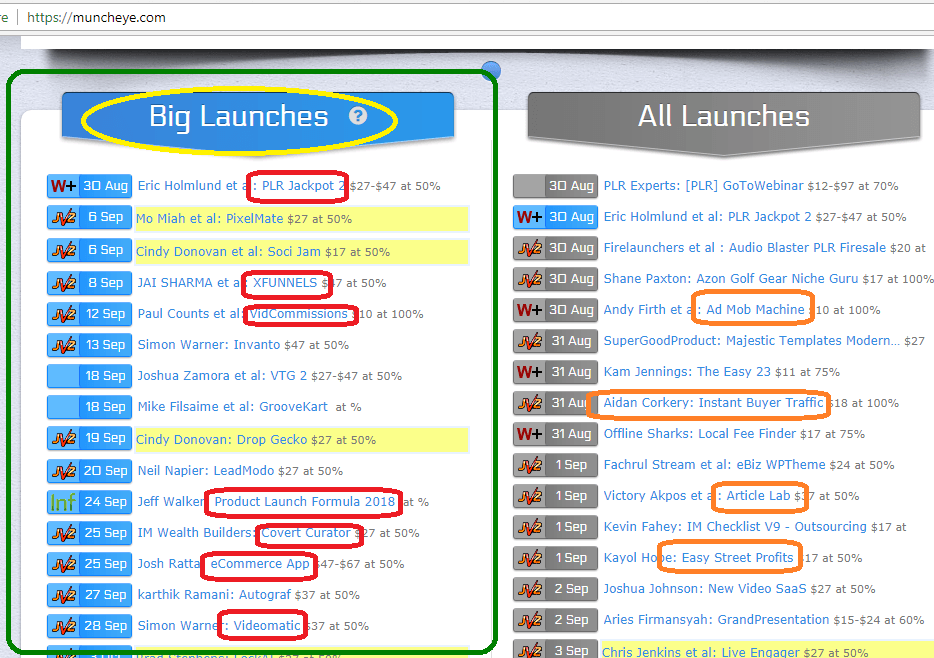Click JVZoo icon beside Azon Golf Gear row
Image resolution: width=934 pixels, height=658 pixels.
coord(530,279)
